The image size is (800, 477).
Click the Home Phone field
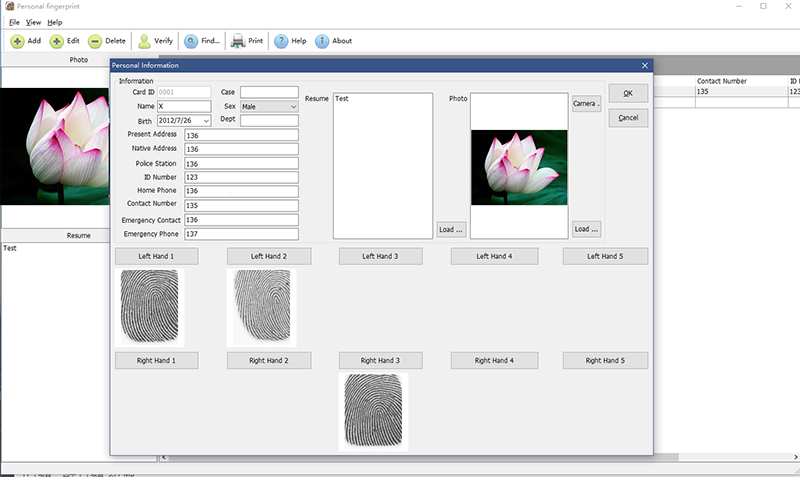(x=241, y=191)
